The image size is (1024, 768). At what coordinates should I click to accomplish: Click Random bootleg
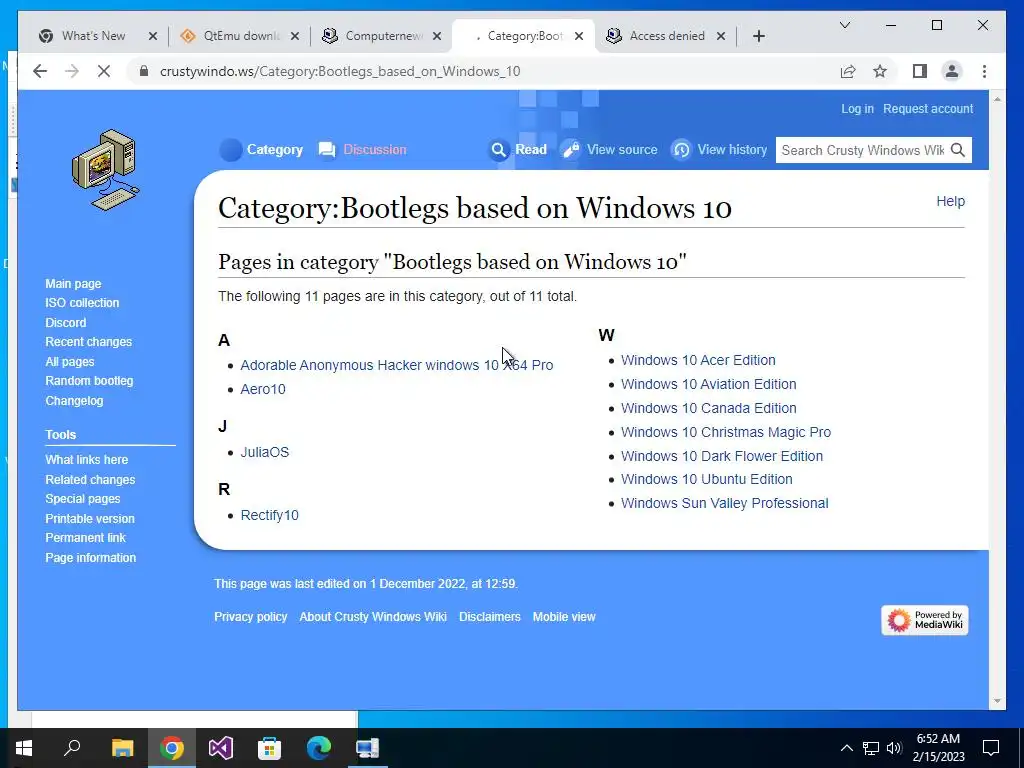click(x=89, y=381)
